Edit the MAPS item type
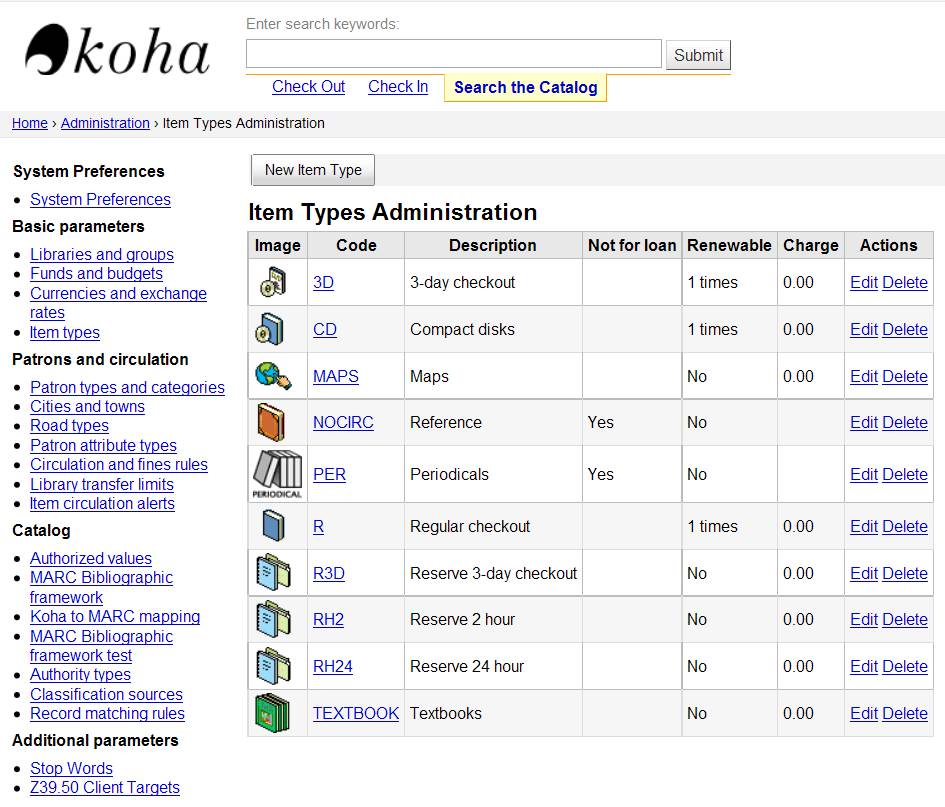 click(863, 377)
